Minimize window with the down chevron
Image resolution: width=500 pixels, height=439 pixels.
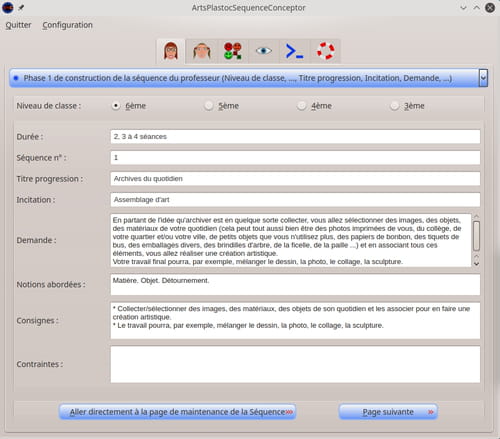click(x=463, y=8)
